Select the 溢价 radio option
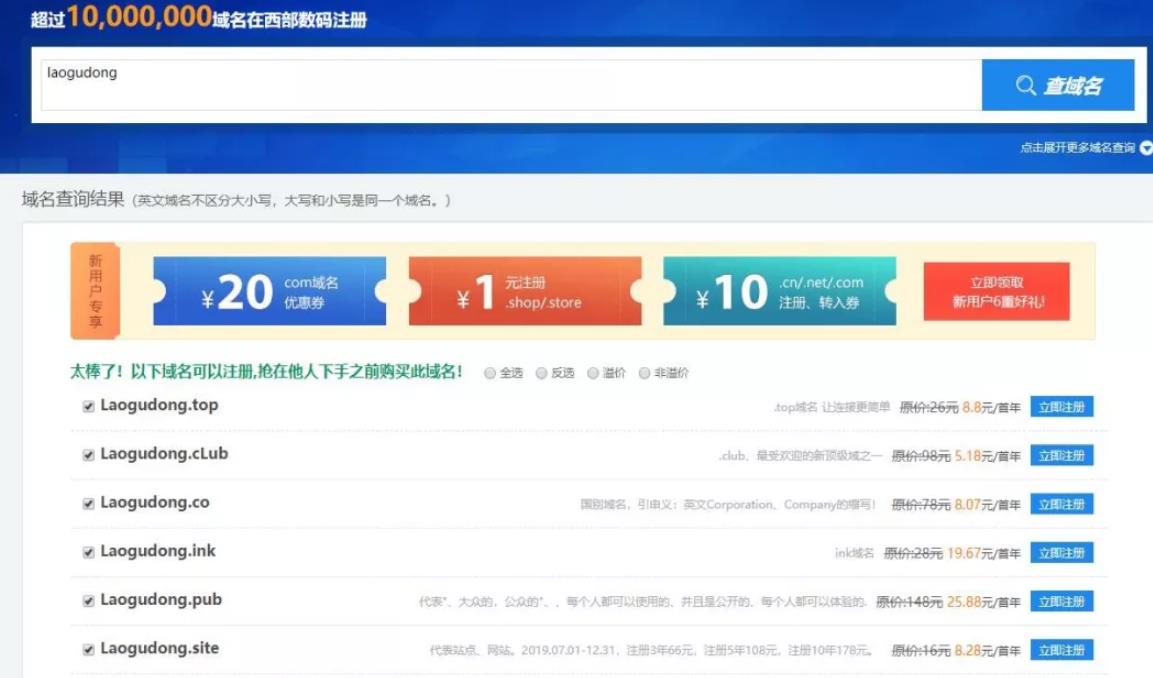This screenshot has width=1153, height=678. click(593, 373)
